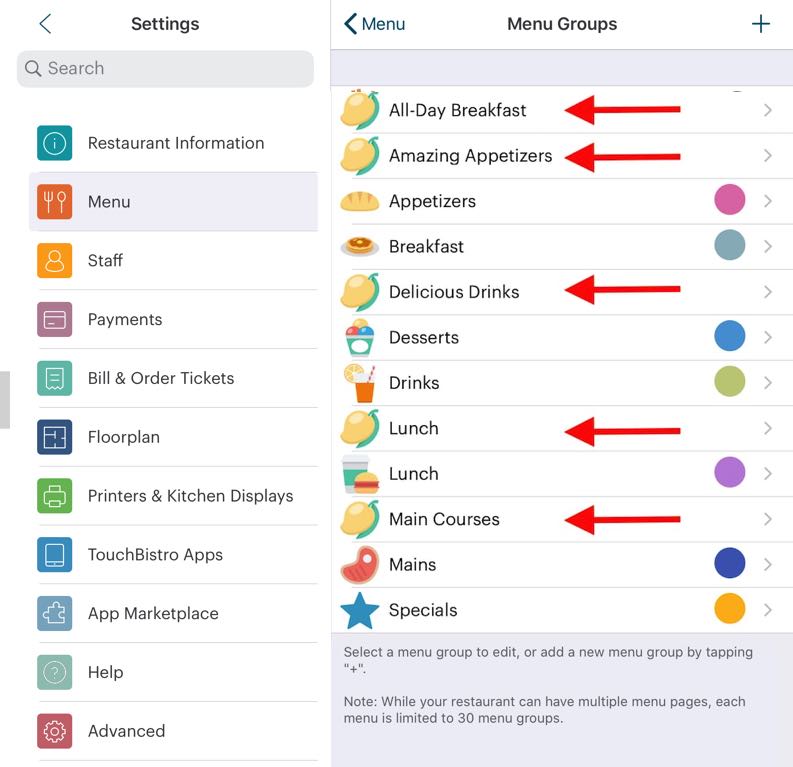The height and width of the screenshot is (767, 793).
Task: Go back to Menu screen
Action: (x=374, y=24)
